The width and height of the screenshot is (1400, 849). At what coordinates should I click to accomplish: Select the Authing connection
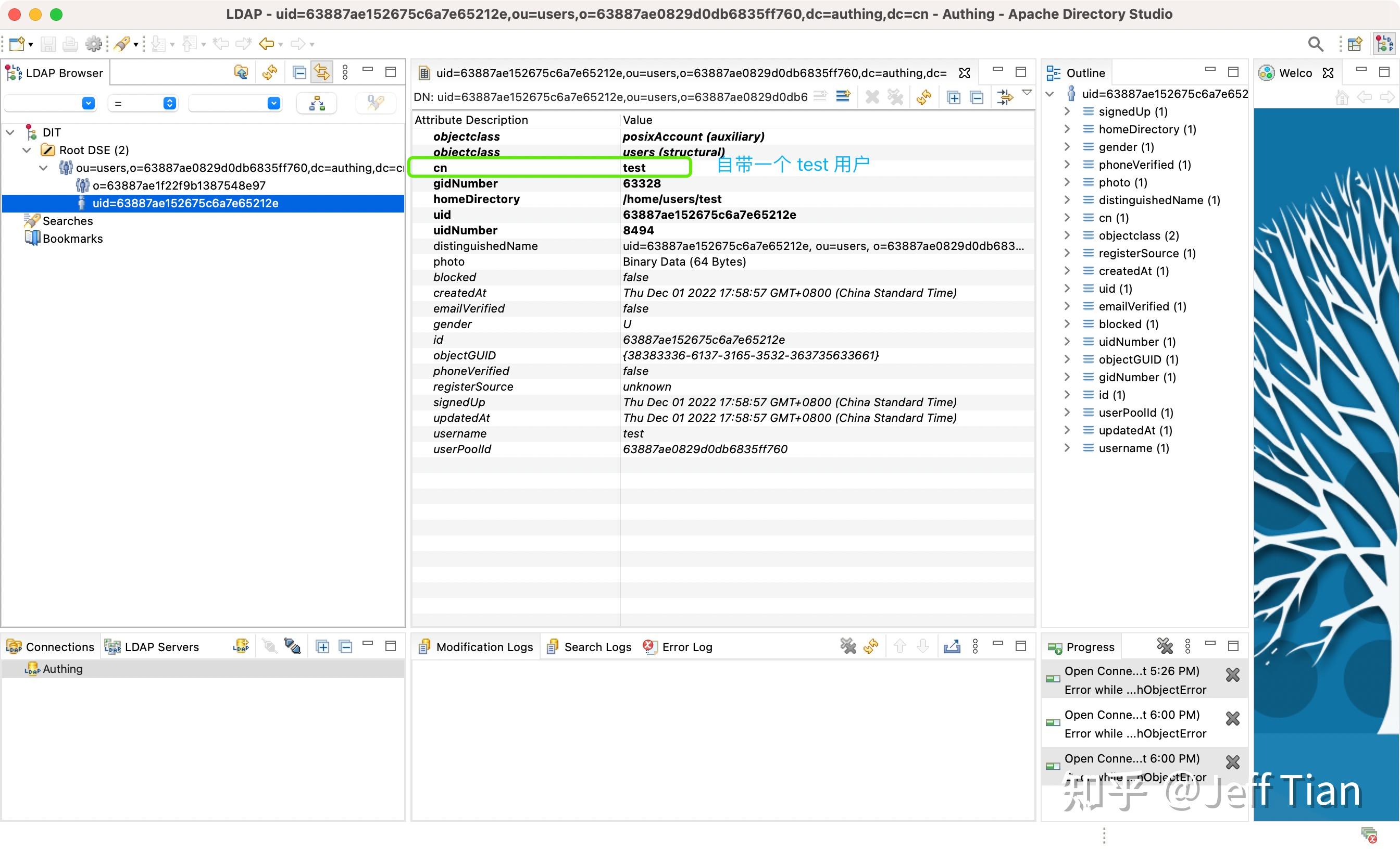(62, 669)
